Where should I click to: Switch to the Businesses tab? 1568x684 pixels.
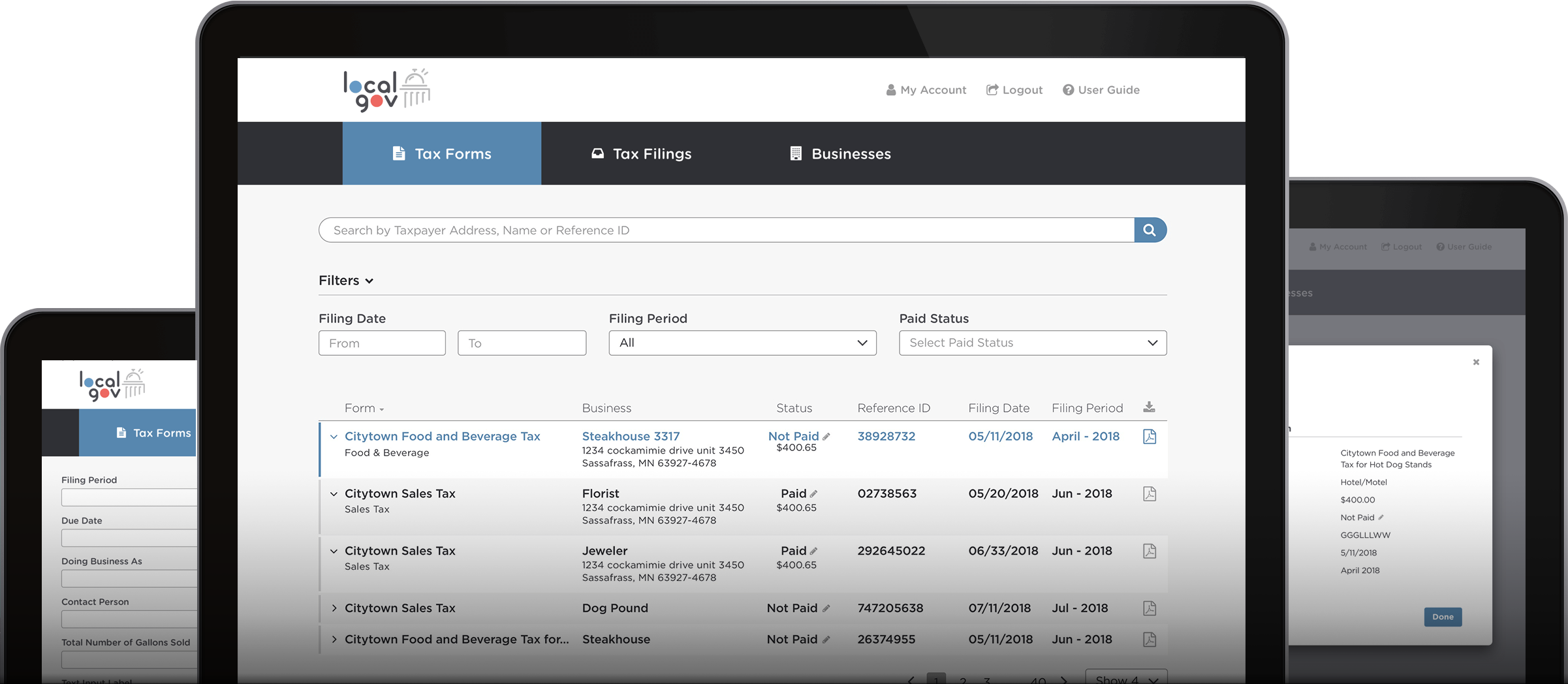(839, 153)
